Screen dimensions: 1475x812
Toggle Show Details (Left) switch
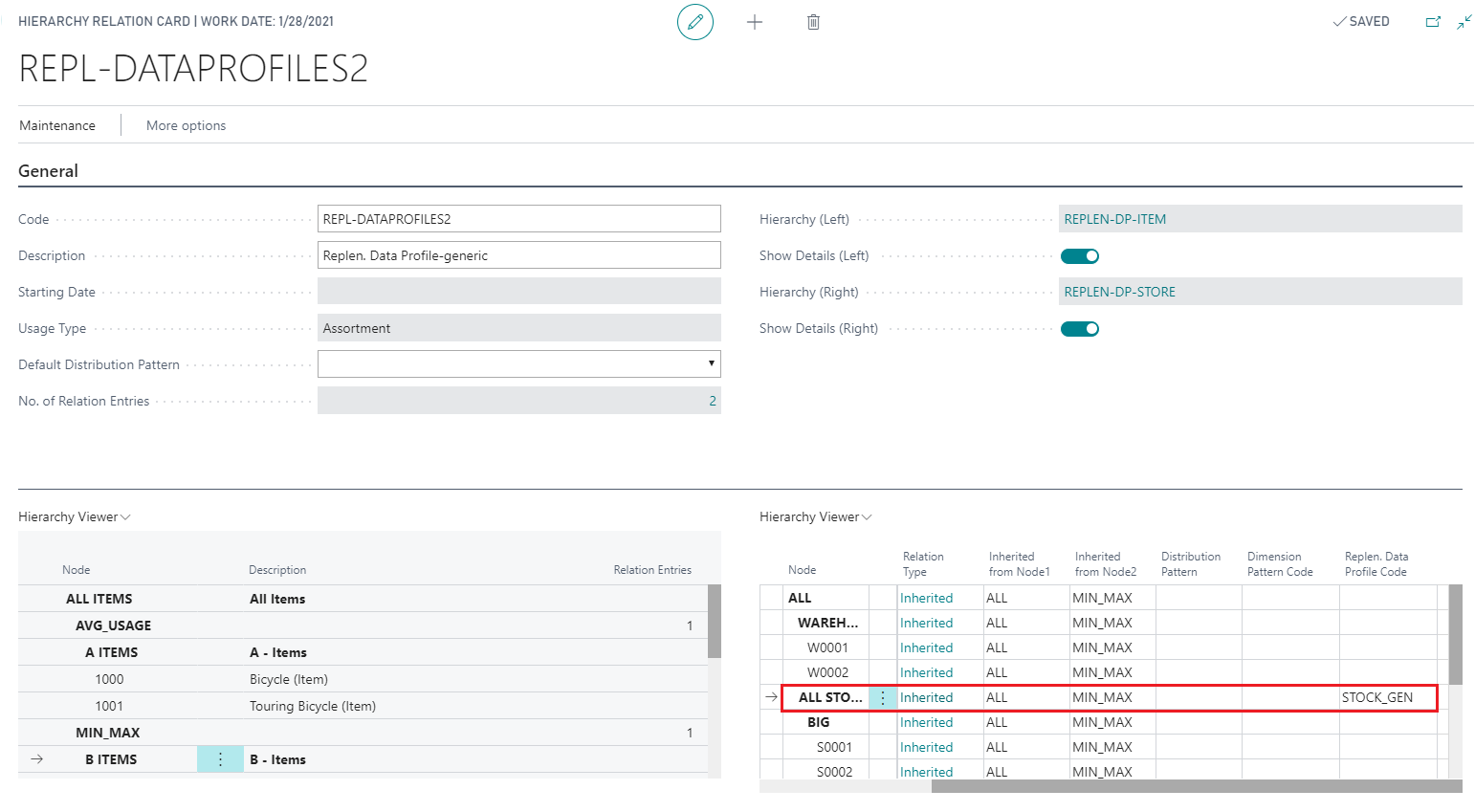pos(1080,256)
